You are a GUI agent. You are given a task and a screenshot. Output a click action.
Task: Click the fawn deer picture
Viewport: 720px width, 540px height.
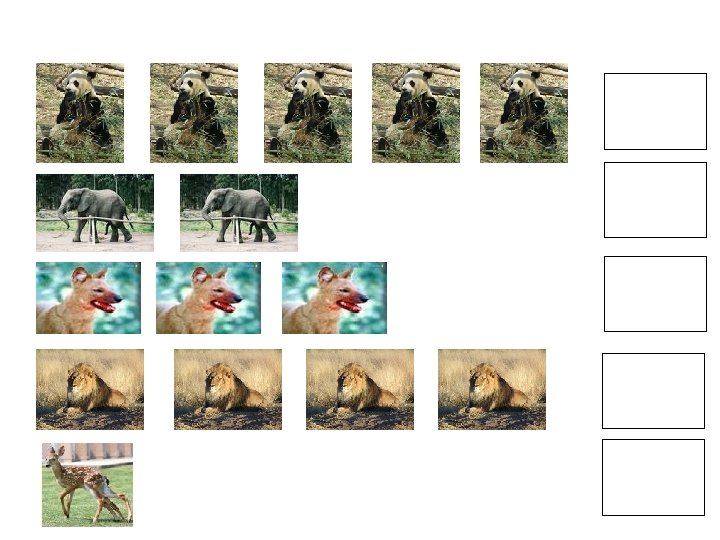[x=87, y=484]
